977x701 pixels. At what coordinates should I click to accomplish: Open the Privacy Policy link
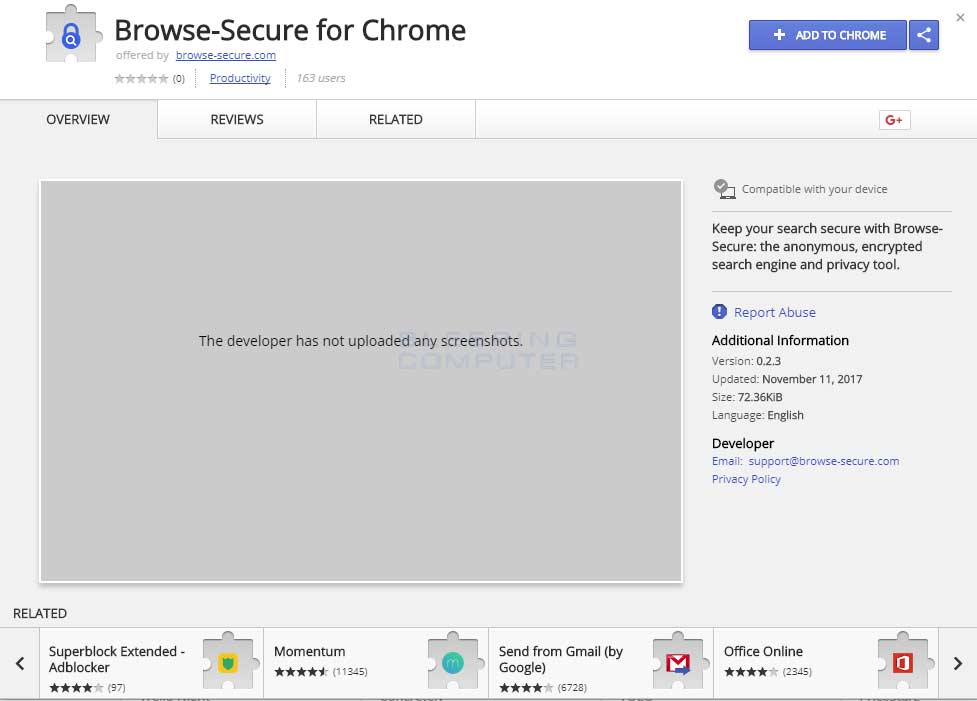tap(746, 479)
